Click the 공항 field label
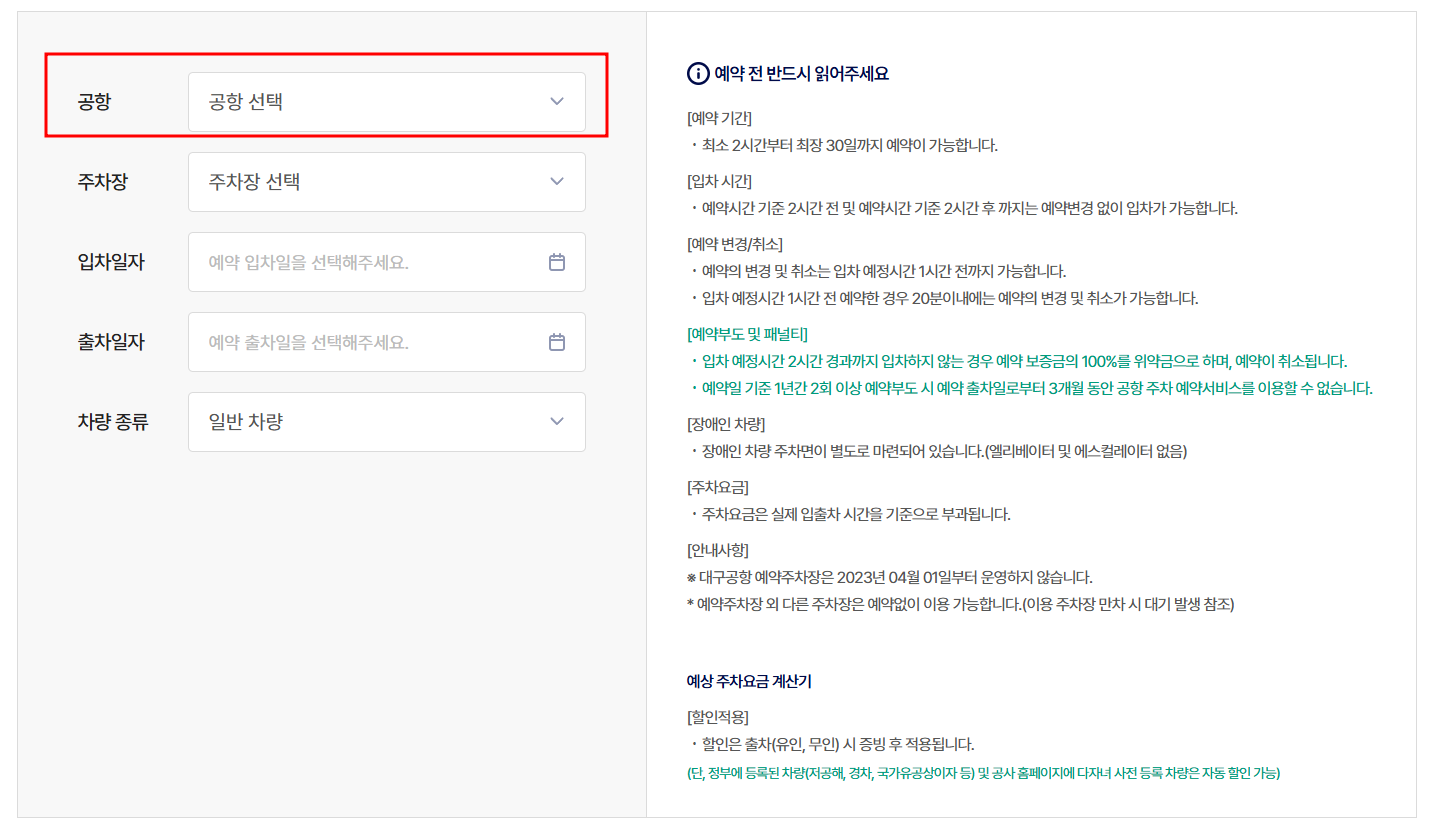Image resolution: width=1429 pixels, height=833 pixels. pyautogui.click(x=94, y=102)
